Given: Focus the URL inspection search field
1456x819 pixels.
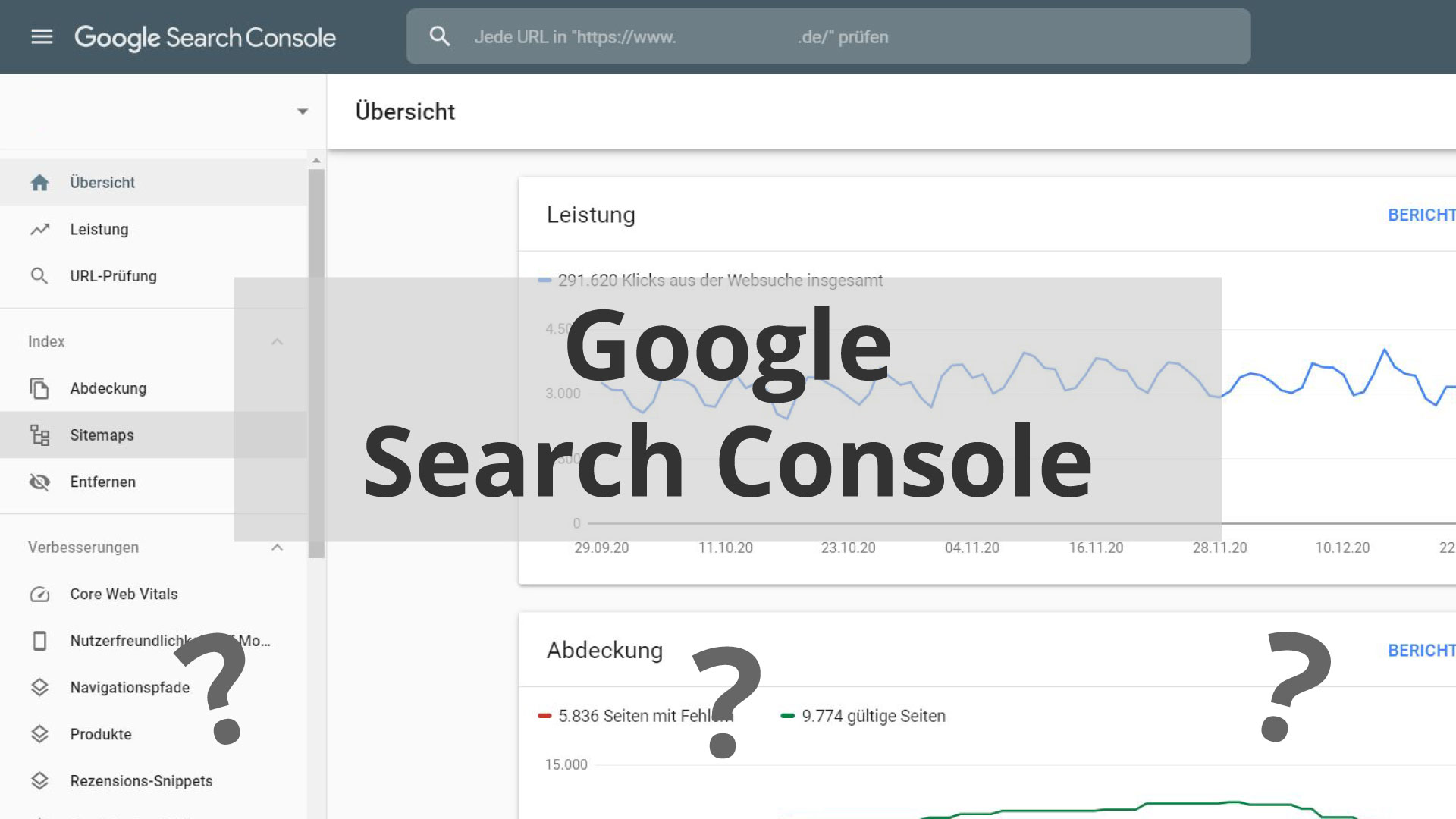Looking at the screenshot, I should coord(828,36).
